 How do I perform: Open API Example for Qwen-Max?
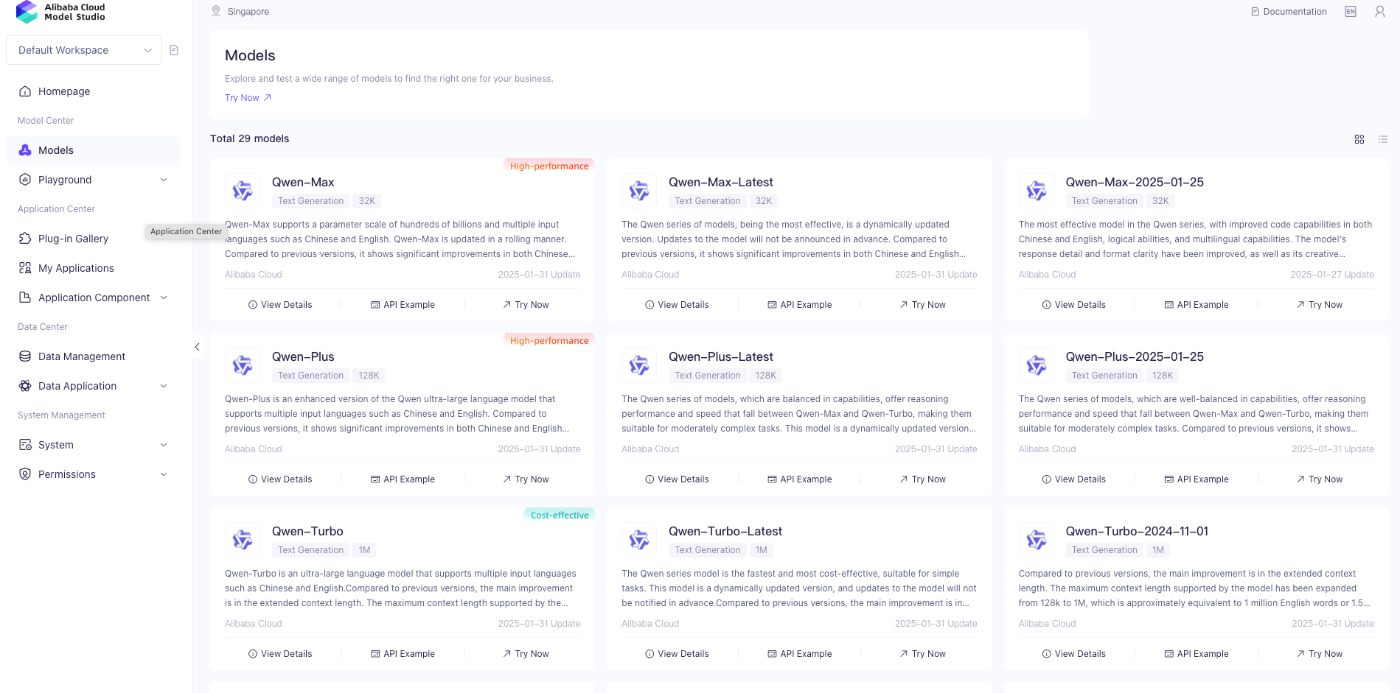(403, 305)
